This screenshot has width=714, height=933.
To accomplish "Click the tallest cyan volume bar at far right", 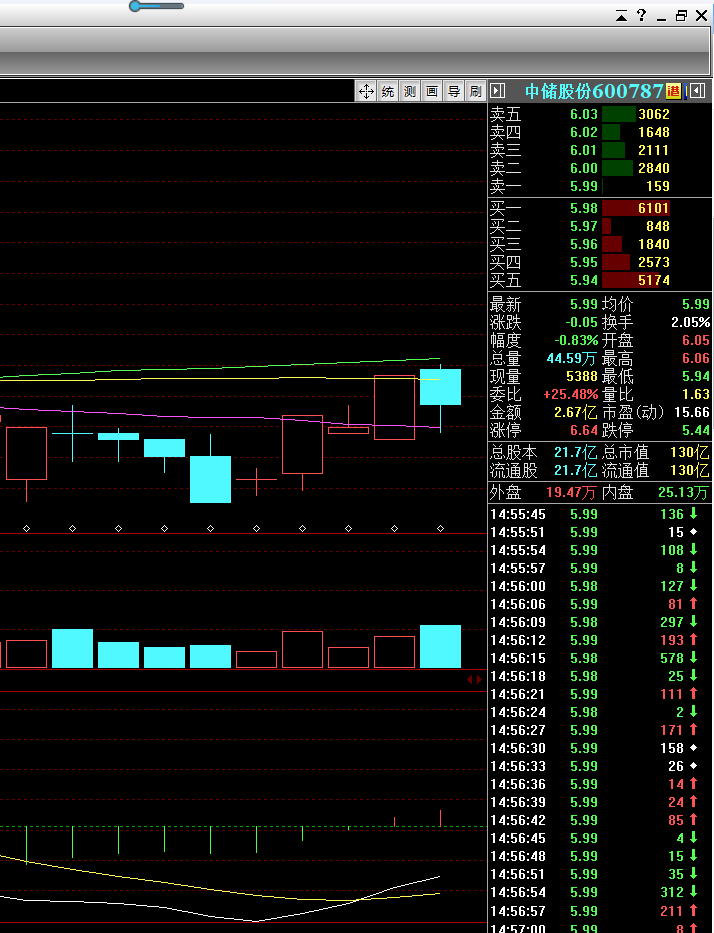I will click(440, 646).
